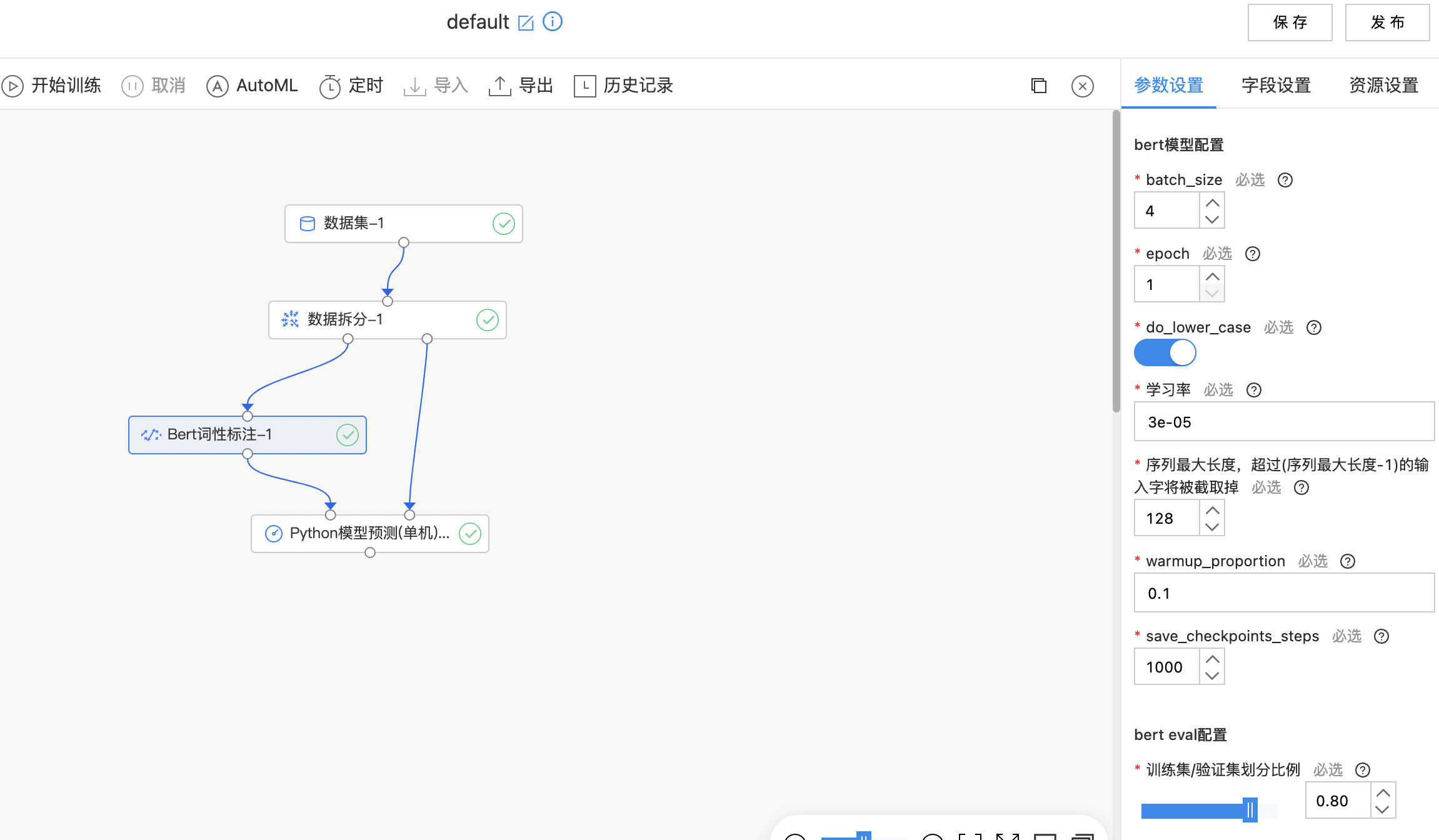Click the output port below Bert词性标注-1

point(248,454)
